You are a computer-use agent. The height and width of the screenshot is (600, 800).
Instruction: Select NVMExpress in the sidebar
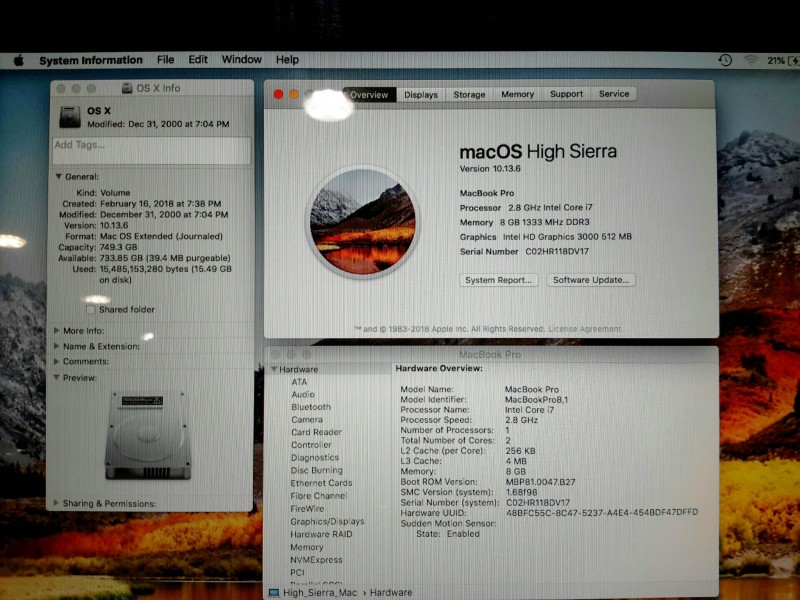316,560
